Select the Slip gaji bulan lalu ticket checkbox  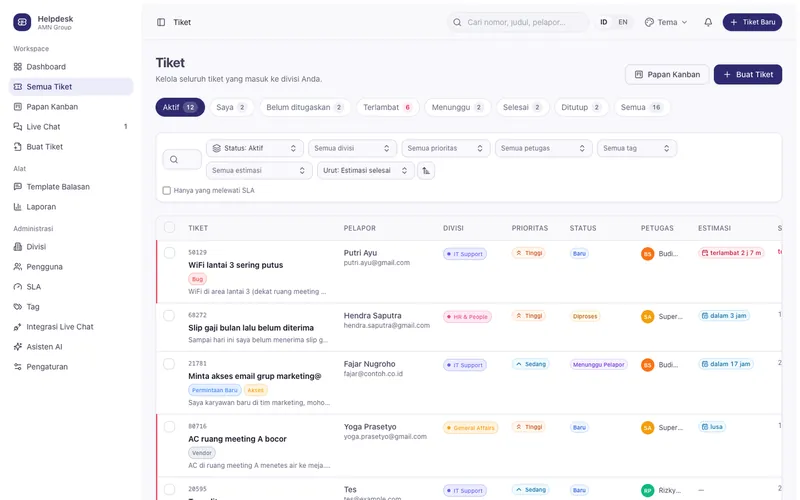click(x=169, y=315)
